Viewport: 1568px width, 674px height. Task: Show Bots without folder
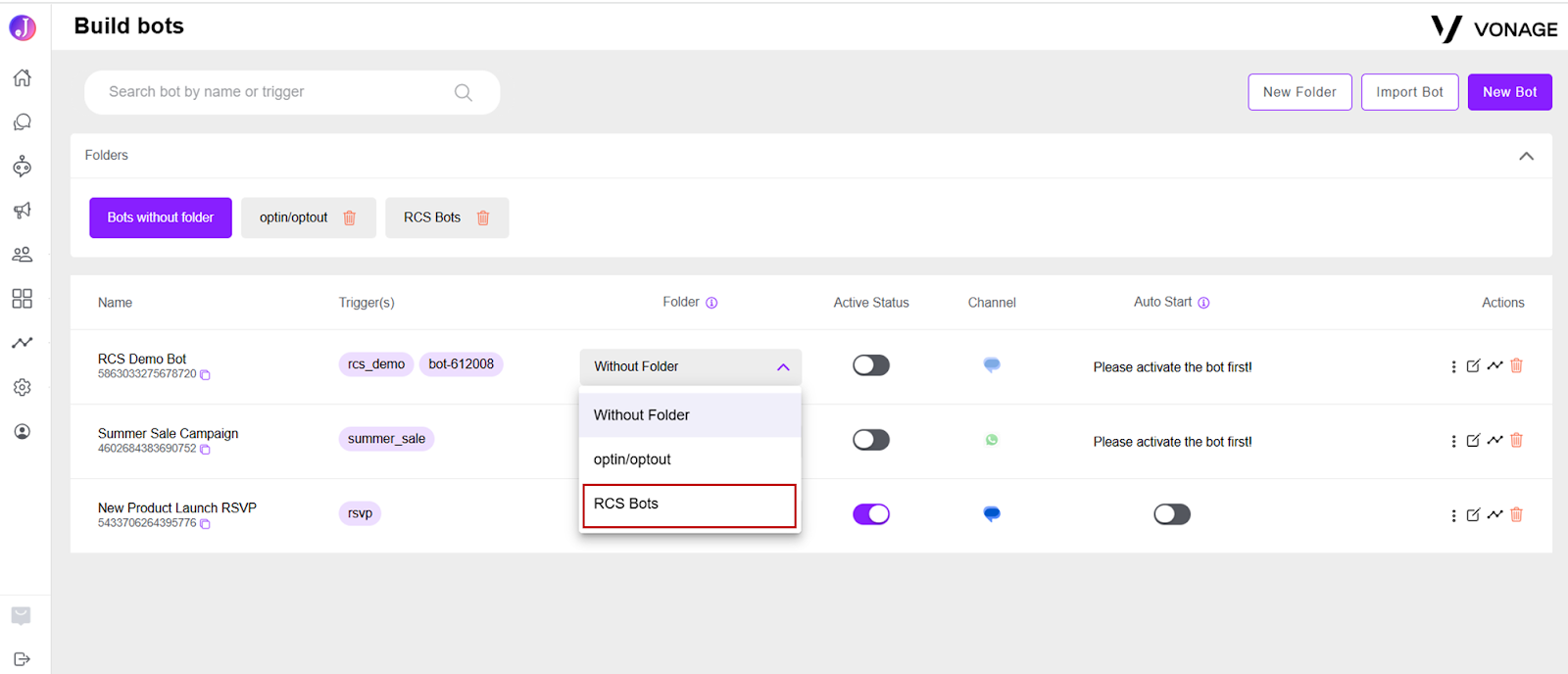pos(161,217)
